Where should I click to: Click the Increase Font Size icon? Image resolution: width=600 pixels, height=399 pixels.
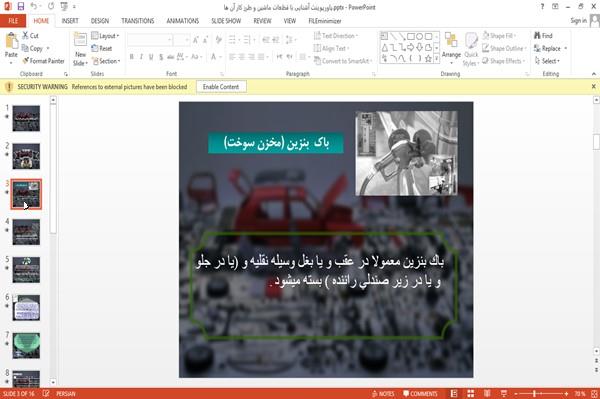tap(196, 40)
